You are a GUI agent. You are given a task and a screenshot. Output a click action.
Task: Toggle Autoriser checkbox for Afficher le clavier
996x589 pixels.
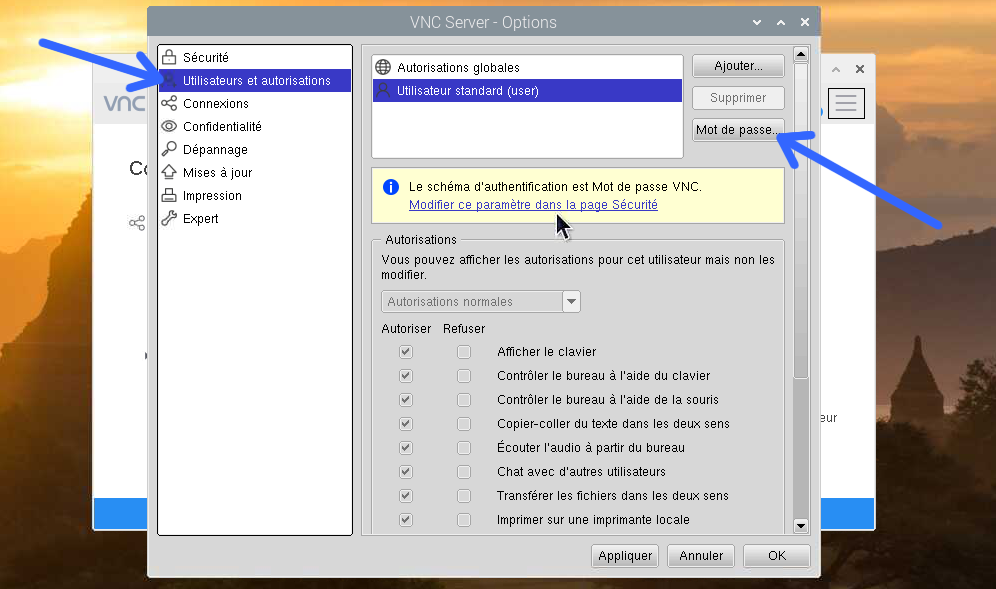click(406, 351)
